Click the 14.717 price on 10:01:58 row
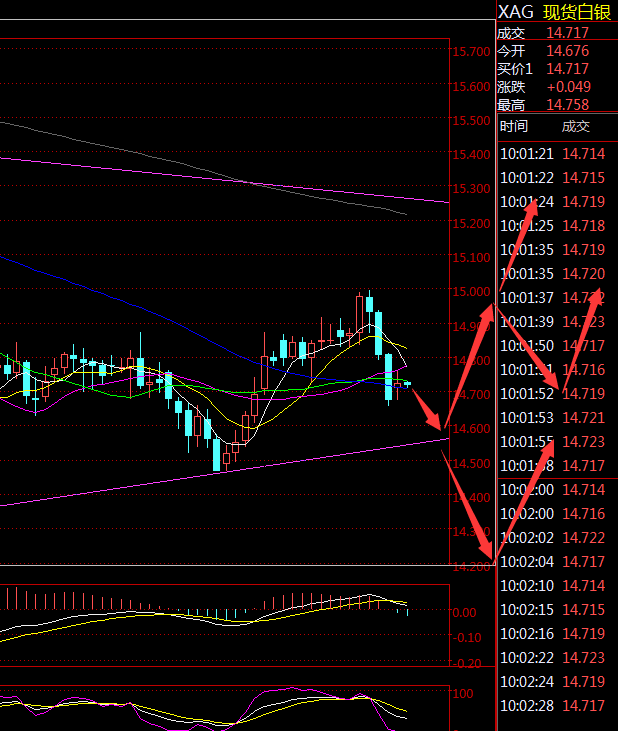618x731 pixels. (x=584, y=466)
